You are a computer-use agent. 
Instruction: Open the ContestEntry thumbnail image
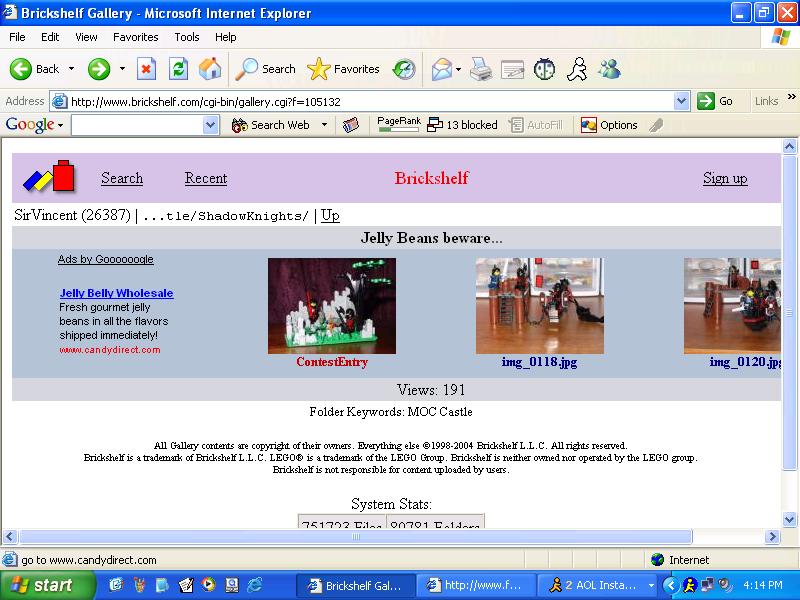click(x=331, y=306)
